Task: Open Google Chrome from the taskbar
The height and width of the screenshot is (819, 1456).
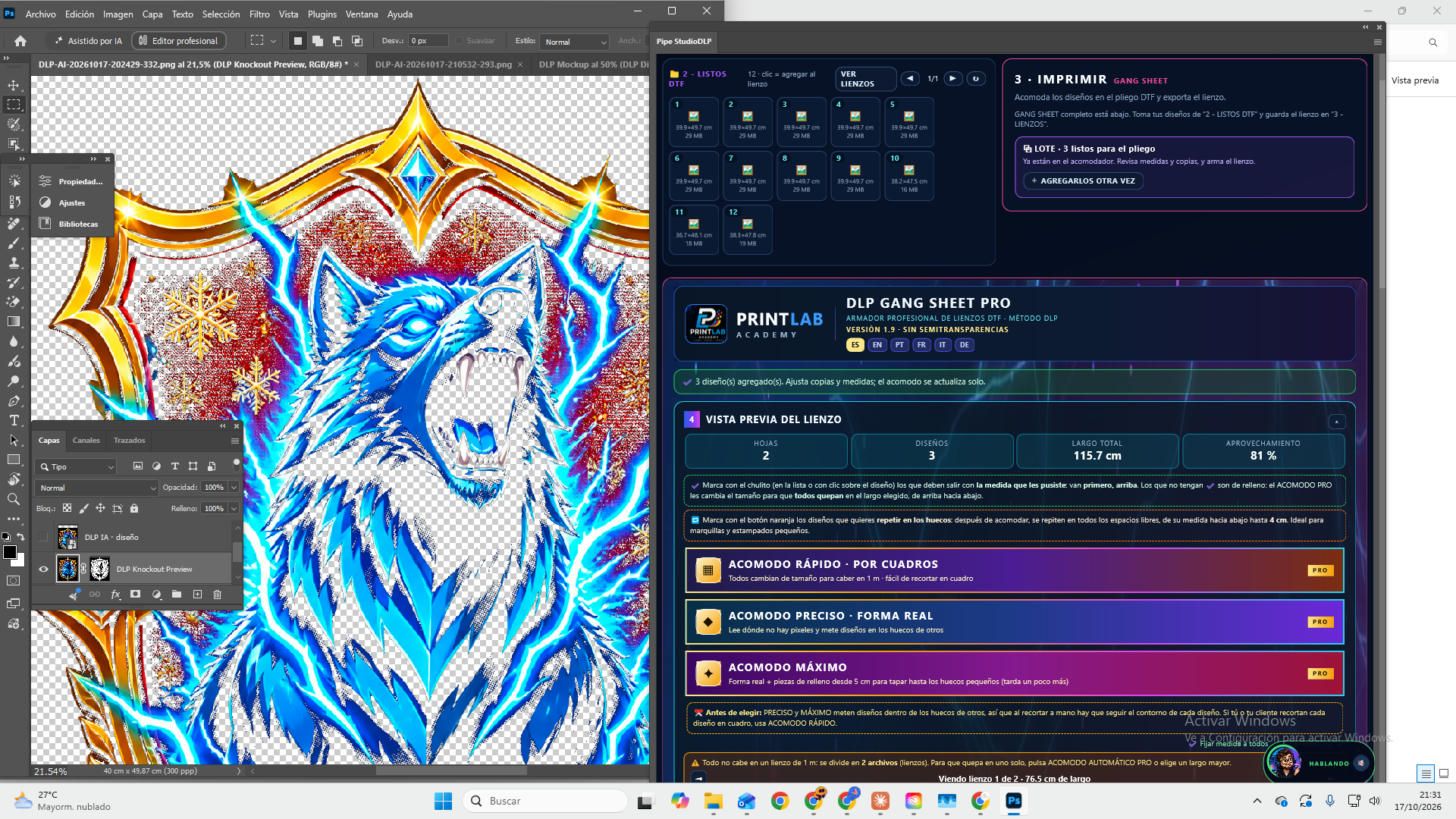Action: [780, 801]
